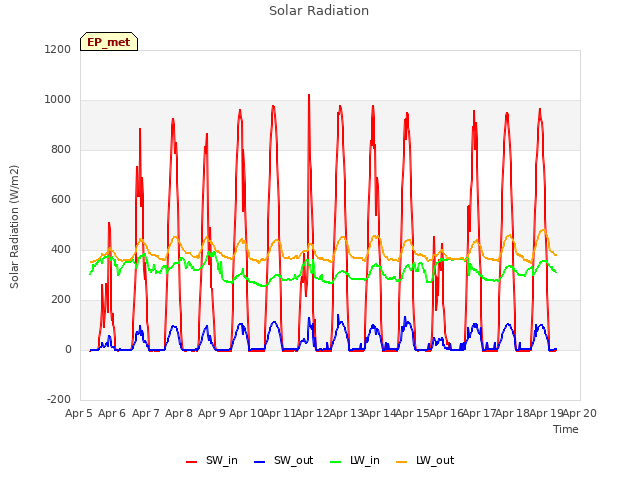
Task: Click the Solar Radiation (W/m2) y-axis title
Action: 14,227
